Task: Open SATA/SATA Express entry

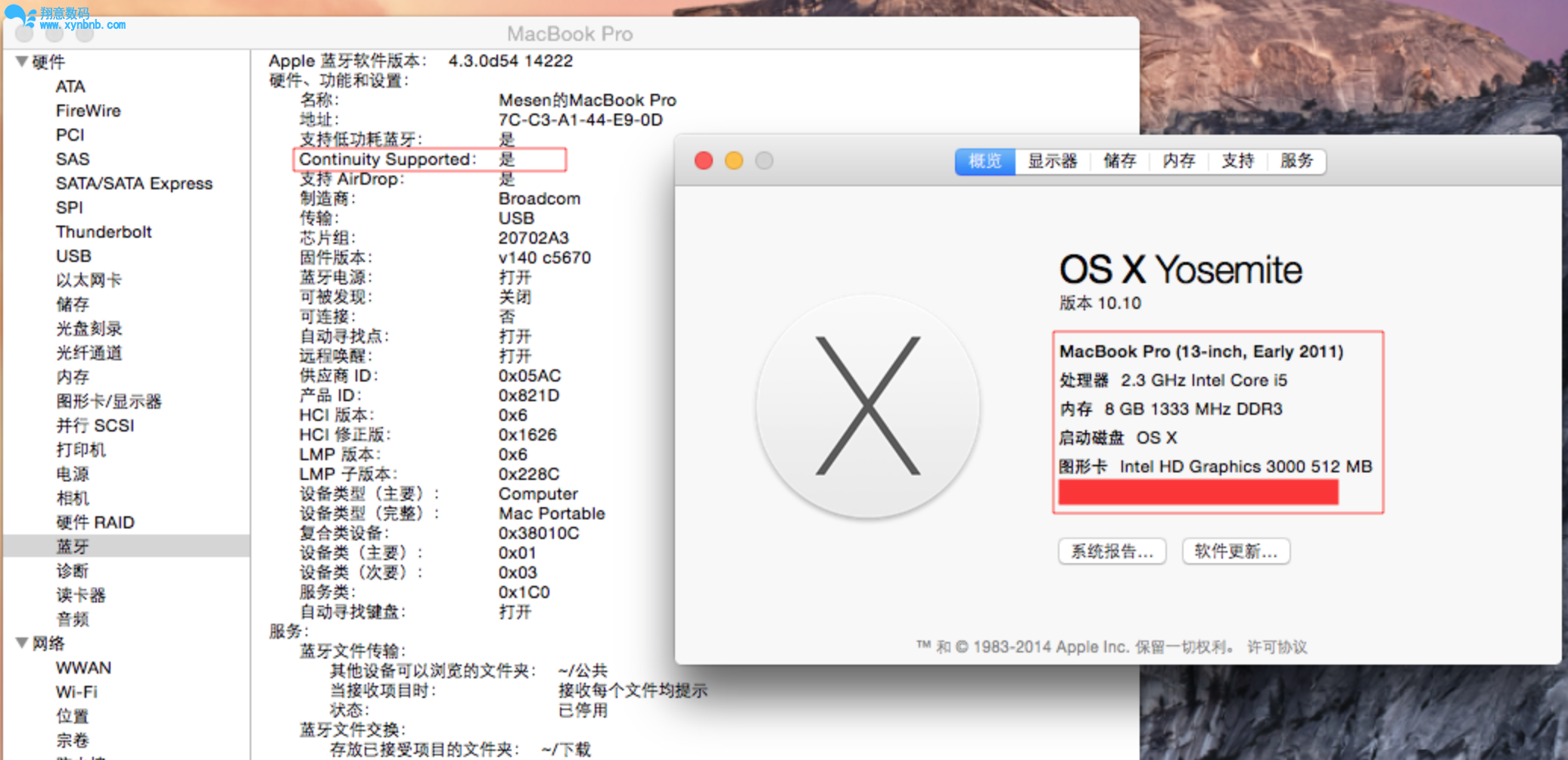Action: coord(134,183)
